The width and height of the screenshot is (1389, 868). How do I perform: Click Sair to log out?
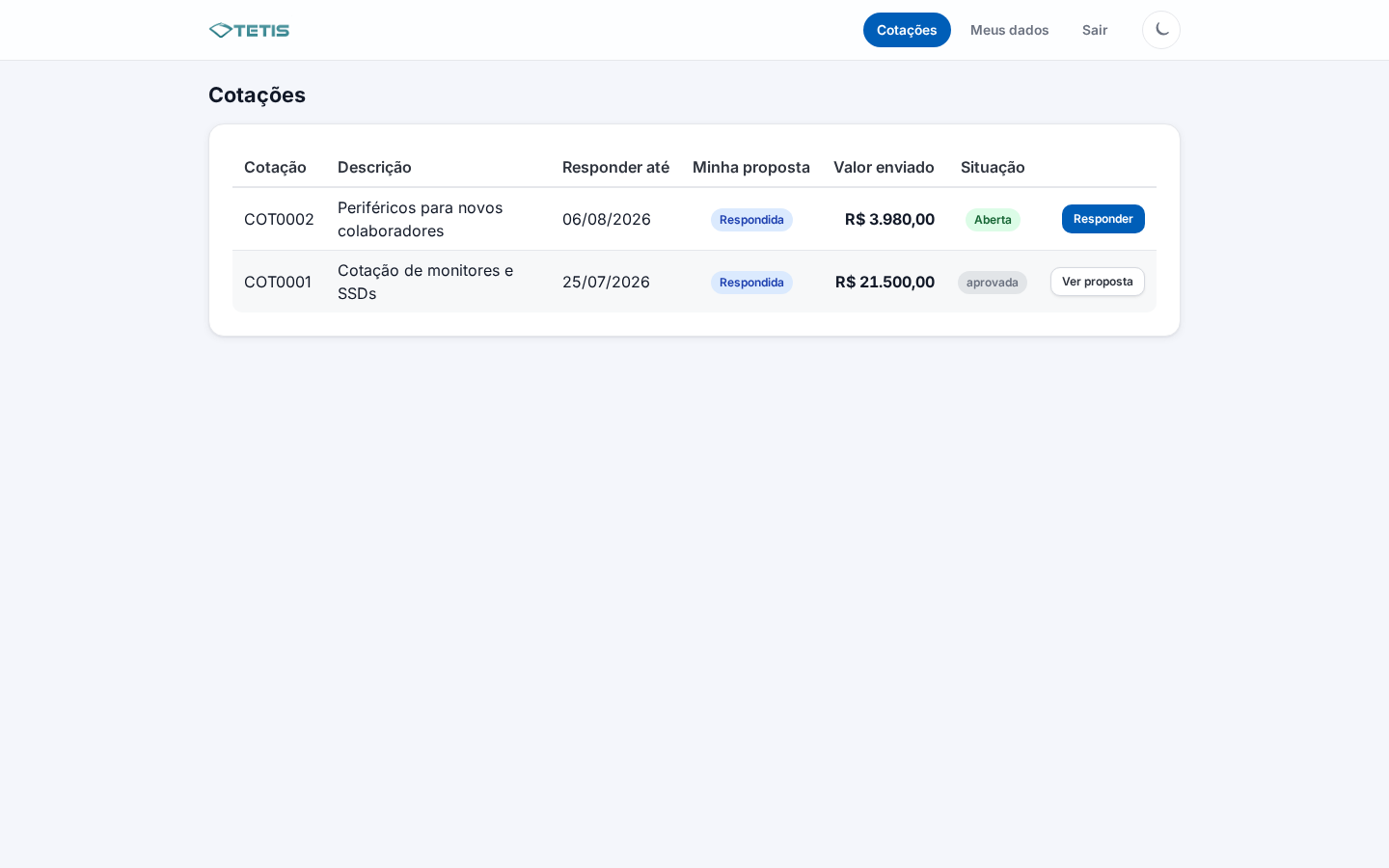(1095, 30)
